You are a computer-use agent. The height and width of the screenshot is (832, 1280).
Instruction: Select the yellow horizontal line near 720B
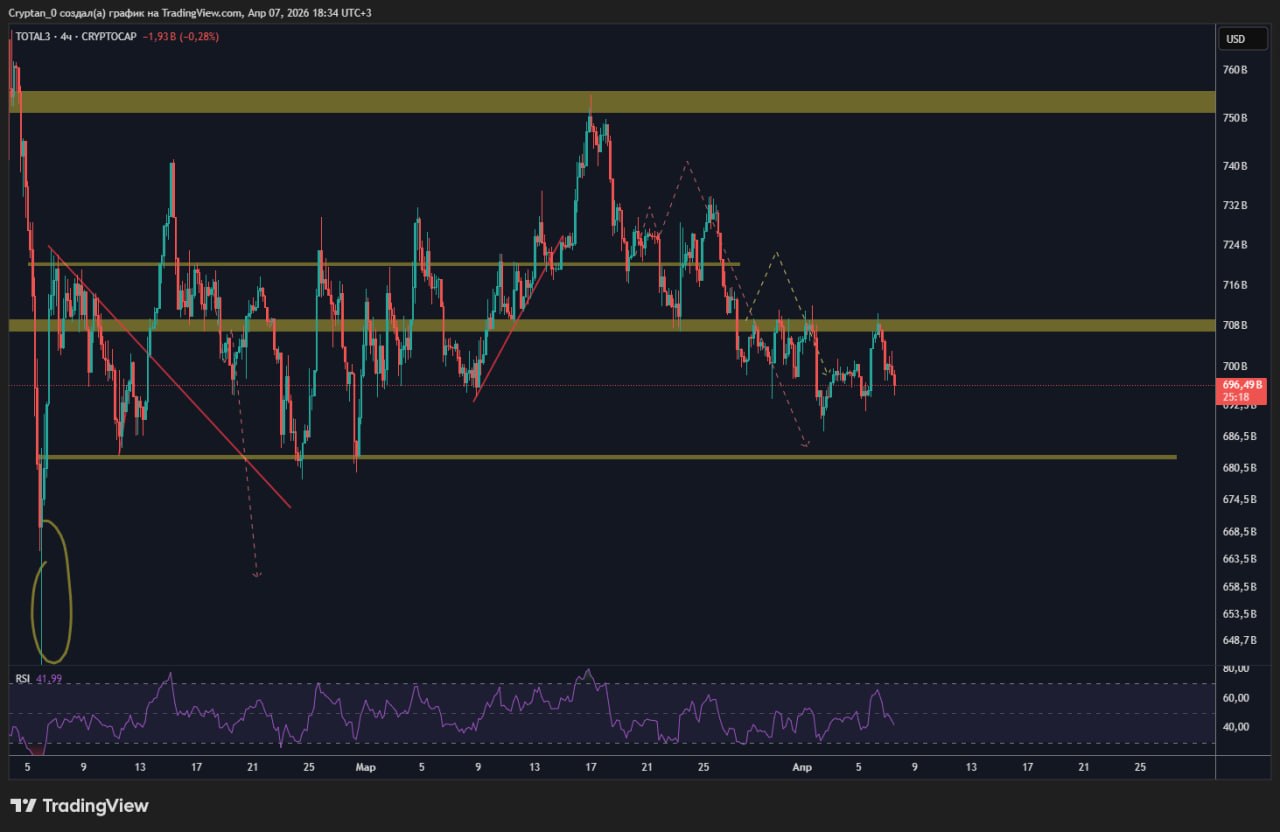(300, 264)
